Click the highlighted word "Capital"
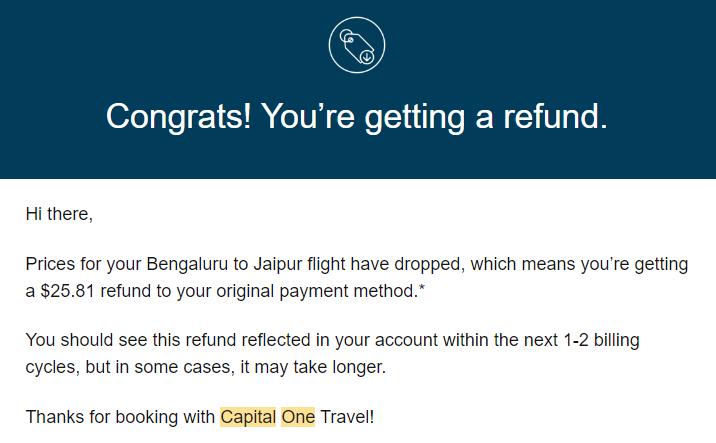The height and width of the screenshot is (443, 716). (248, 417)
